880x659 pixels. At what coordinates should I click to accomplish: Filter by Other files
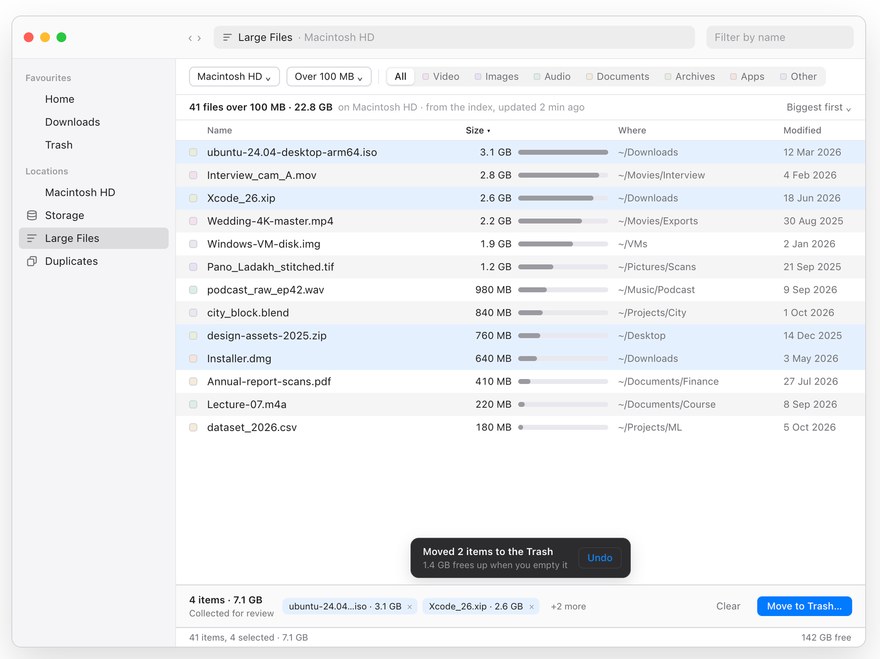[x=798, y=77]
